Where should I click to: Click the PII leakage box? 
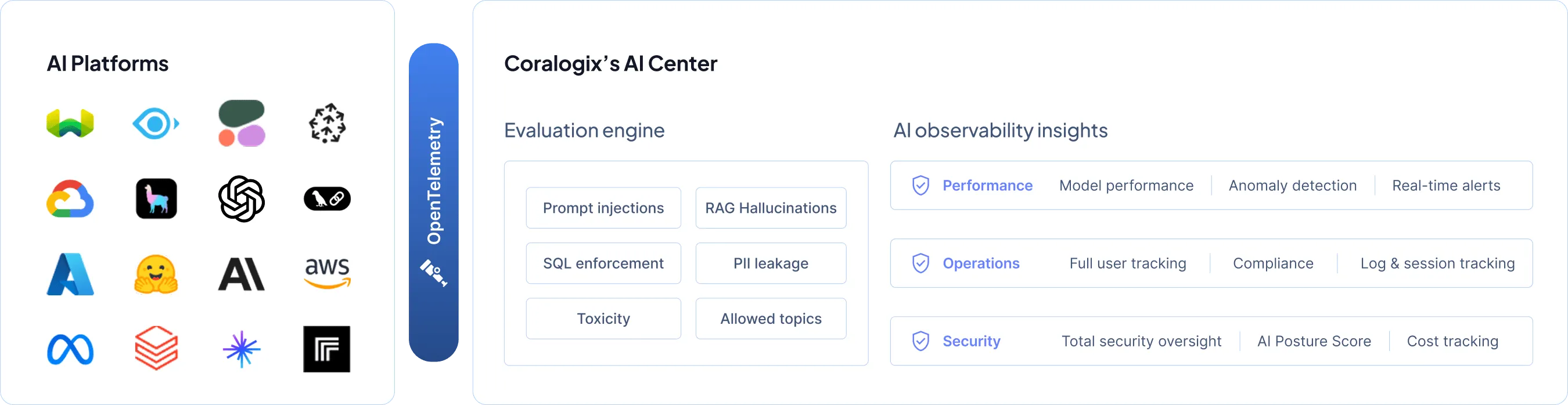click(771, 263)
